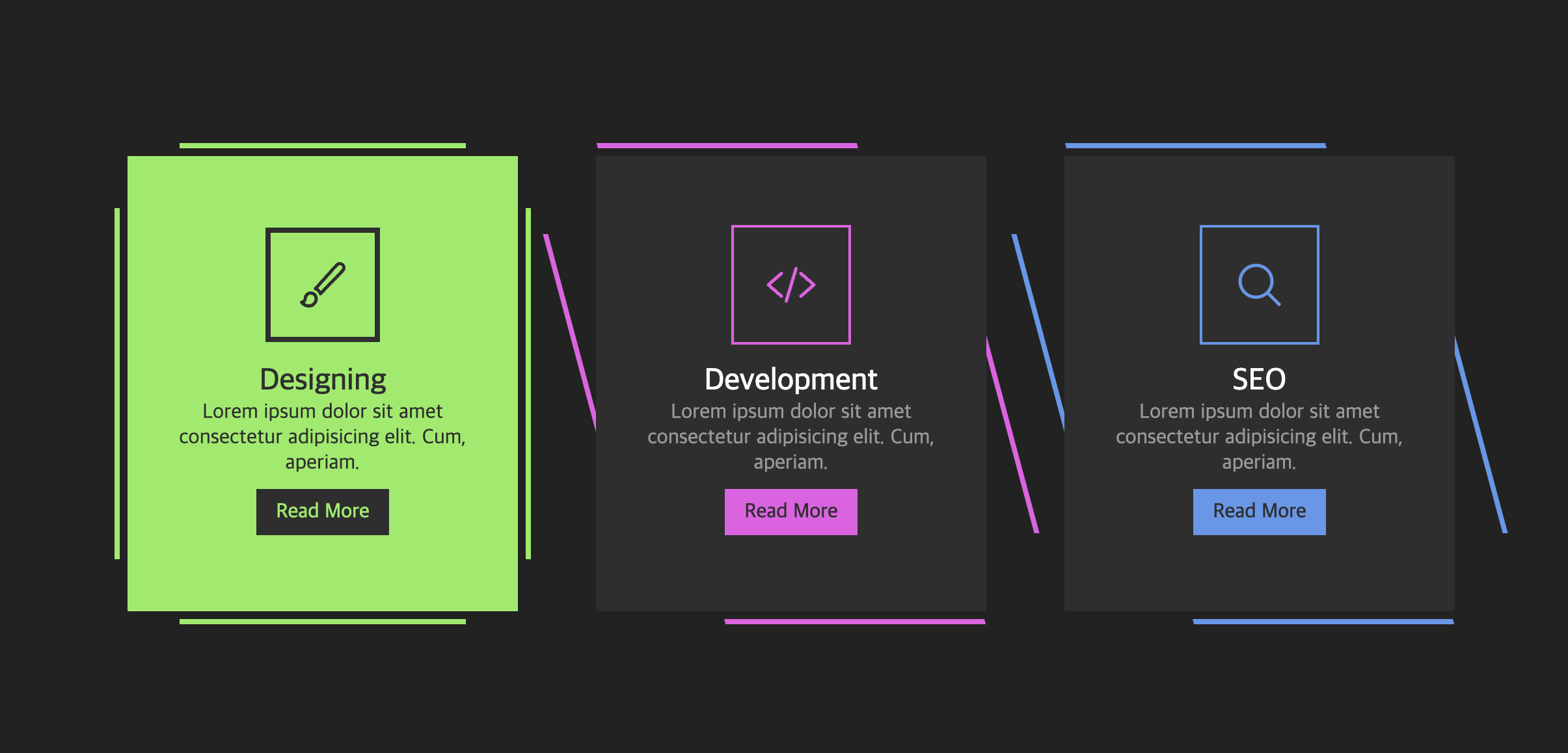Click green bar below Designing card
The height and width of the screenshot is (753, 1568).
[x=323, y=622]
